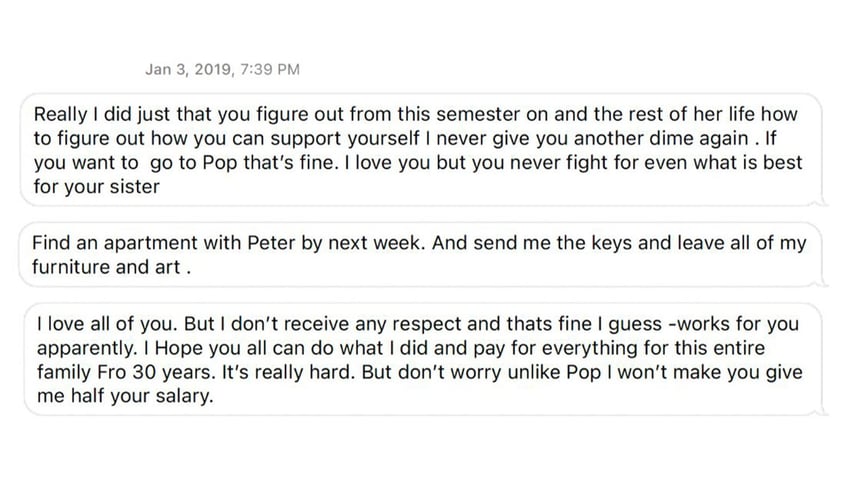Select the message starting "Really I did just that"
Screen dimensions: 848x477
[421, 150]
